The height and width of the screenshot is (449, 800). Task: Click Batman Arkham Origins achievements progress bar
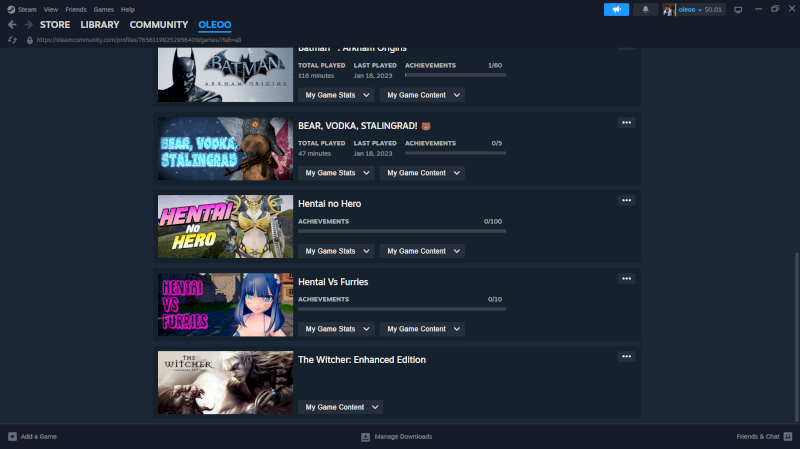(x=456, y=75)
